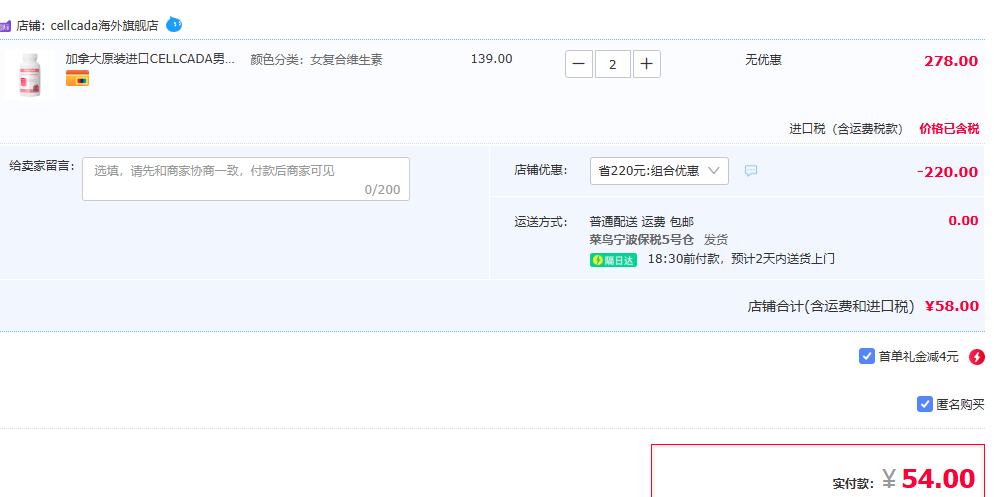Click the final payment amount 54.00
Image resolution: width=994 pixels, height=497 pixels.
point(938,478)
